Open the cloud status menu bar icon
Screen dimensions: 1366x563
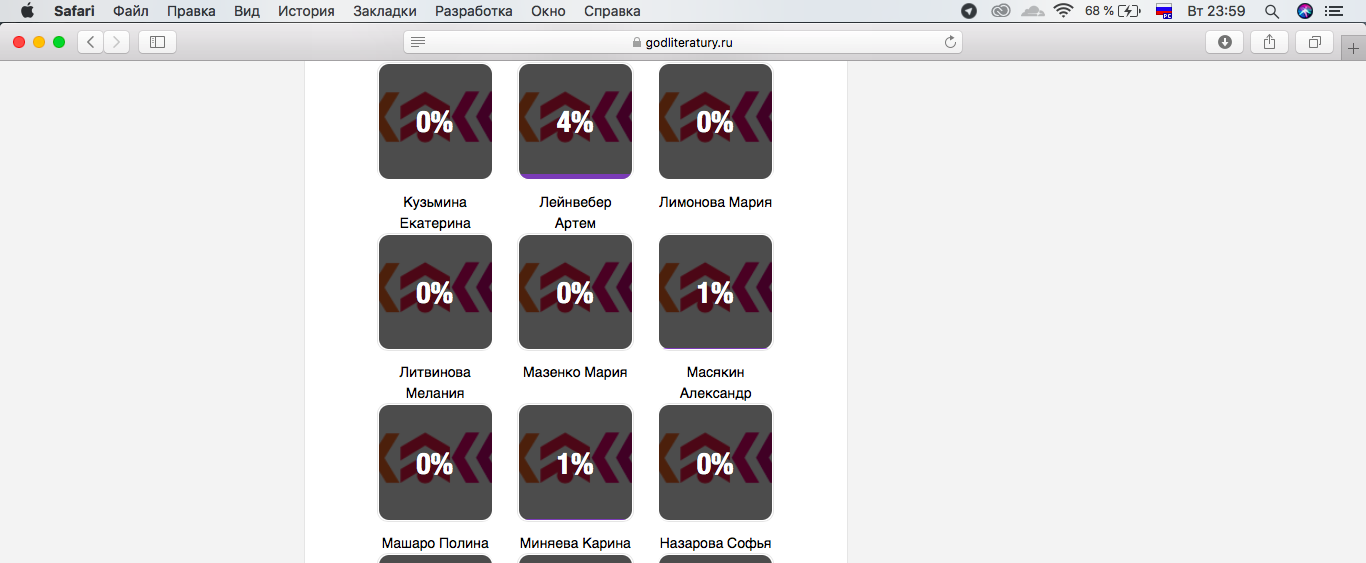pos(1033,11)
